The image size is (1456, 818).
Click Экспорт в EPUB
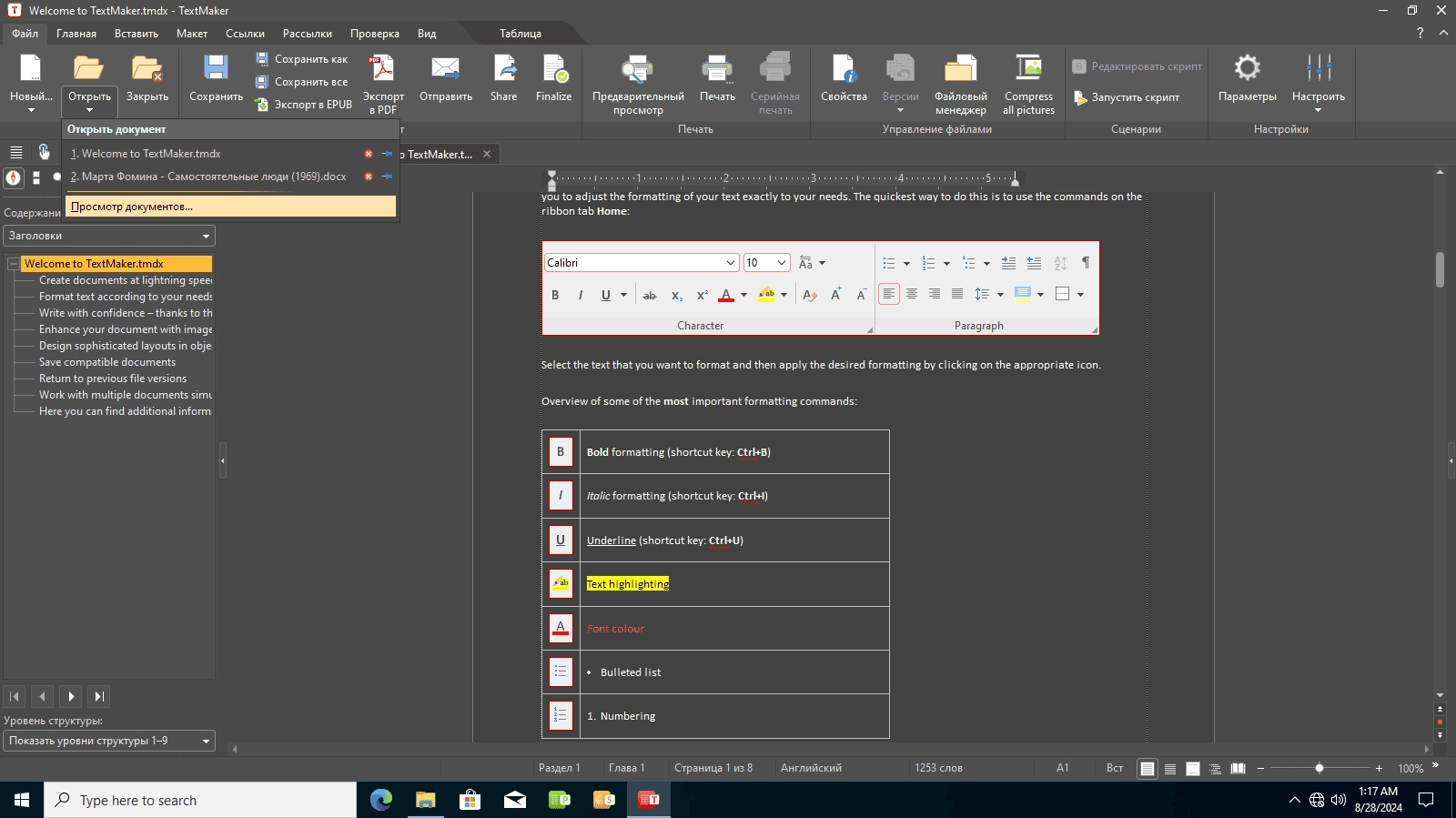tap(303, 105)
